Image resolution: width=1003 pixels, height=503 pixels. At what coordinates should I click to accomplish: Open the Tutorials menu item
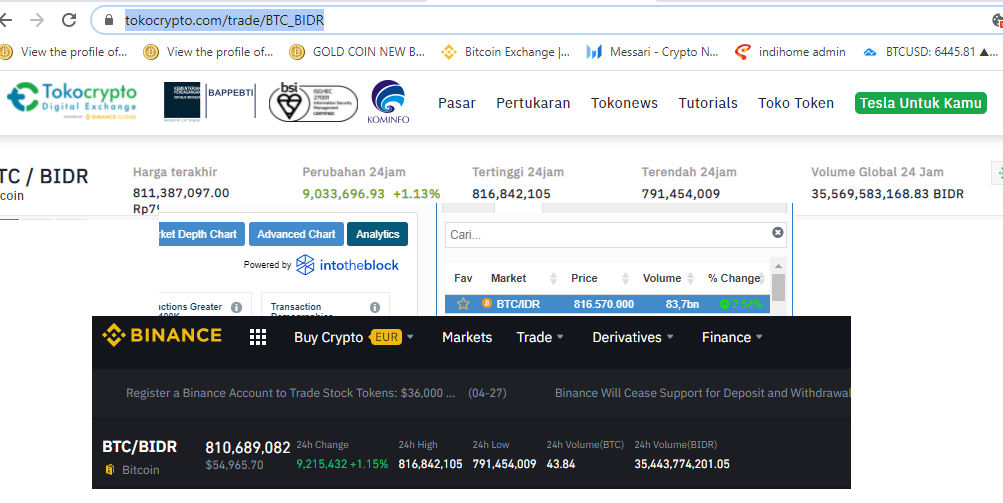point(708,103)
